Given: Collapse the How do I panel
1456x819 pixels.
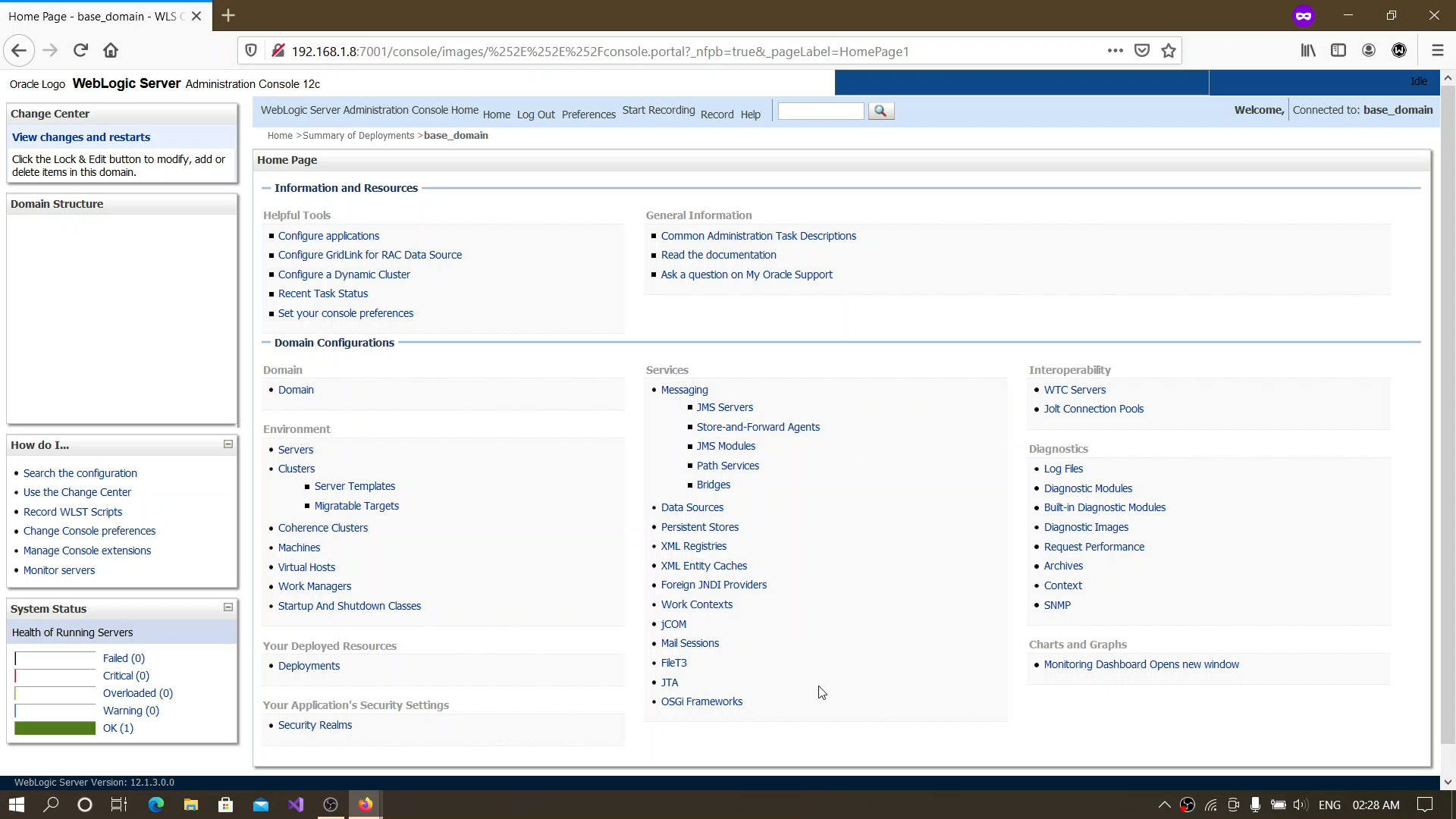Looking at the screenshot, I should (x=227, y=444).
